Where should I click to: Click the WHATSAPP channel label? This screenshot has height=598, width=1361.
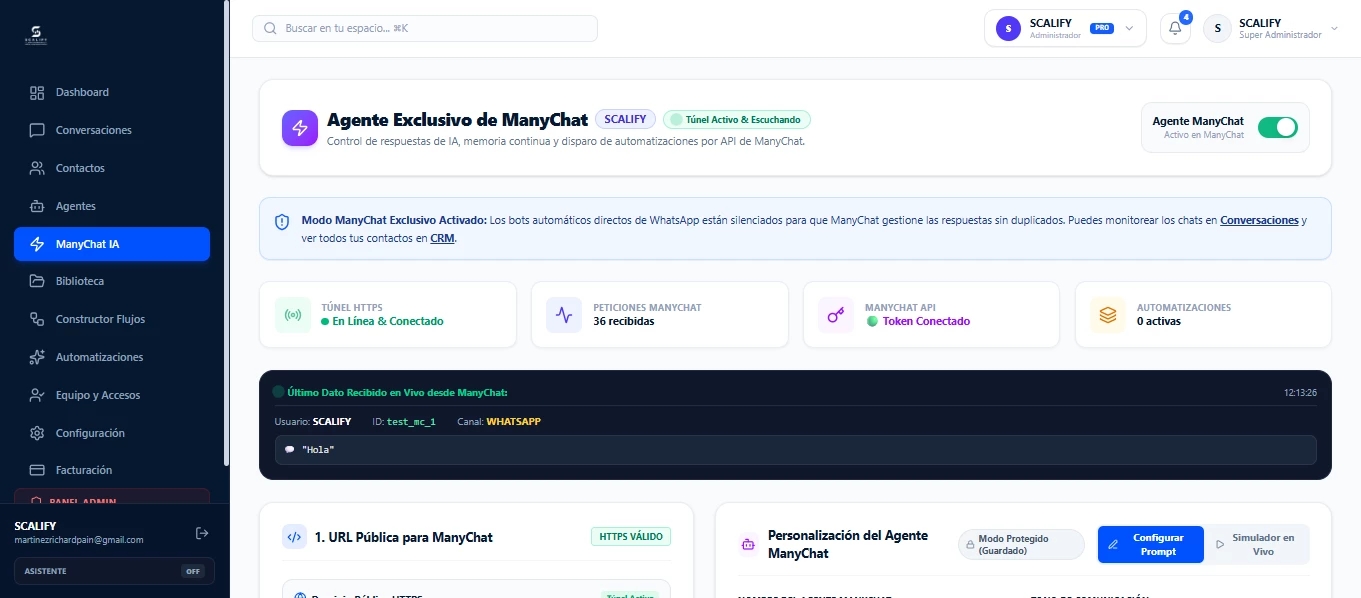(x=513, y=422)
